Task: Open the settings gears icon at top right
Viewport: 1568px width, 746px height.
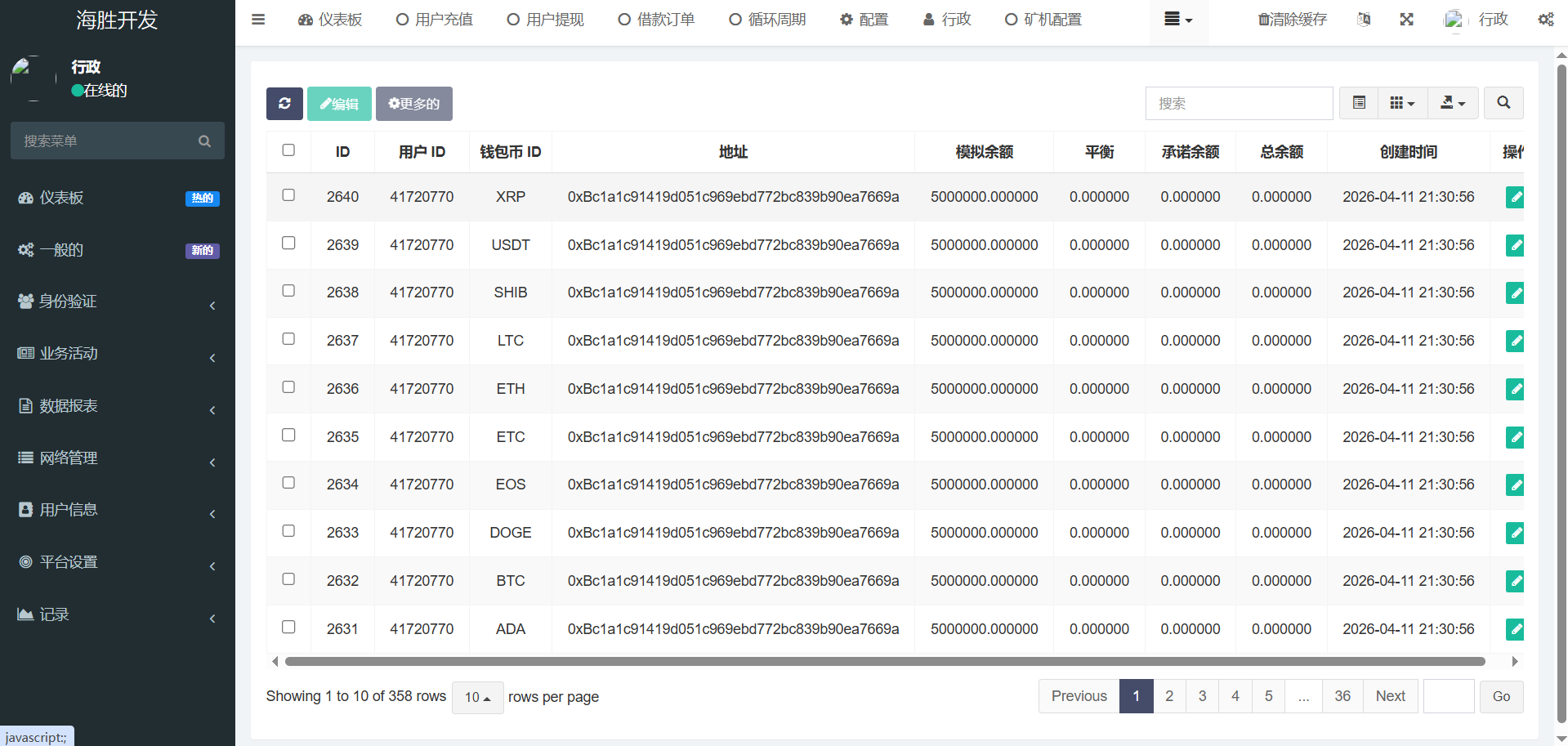Action: point(1545,20)
